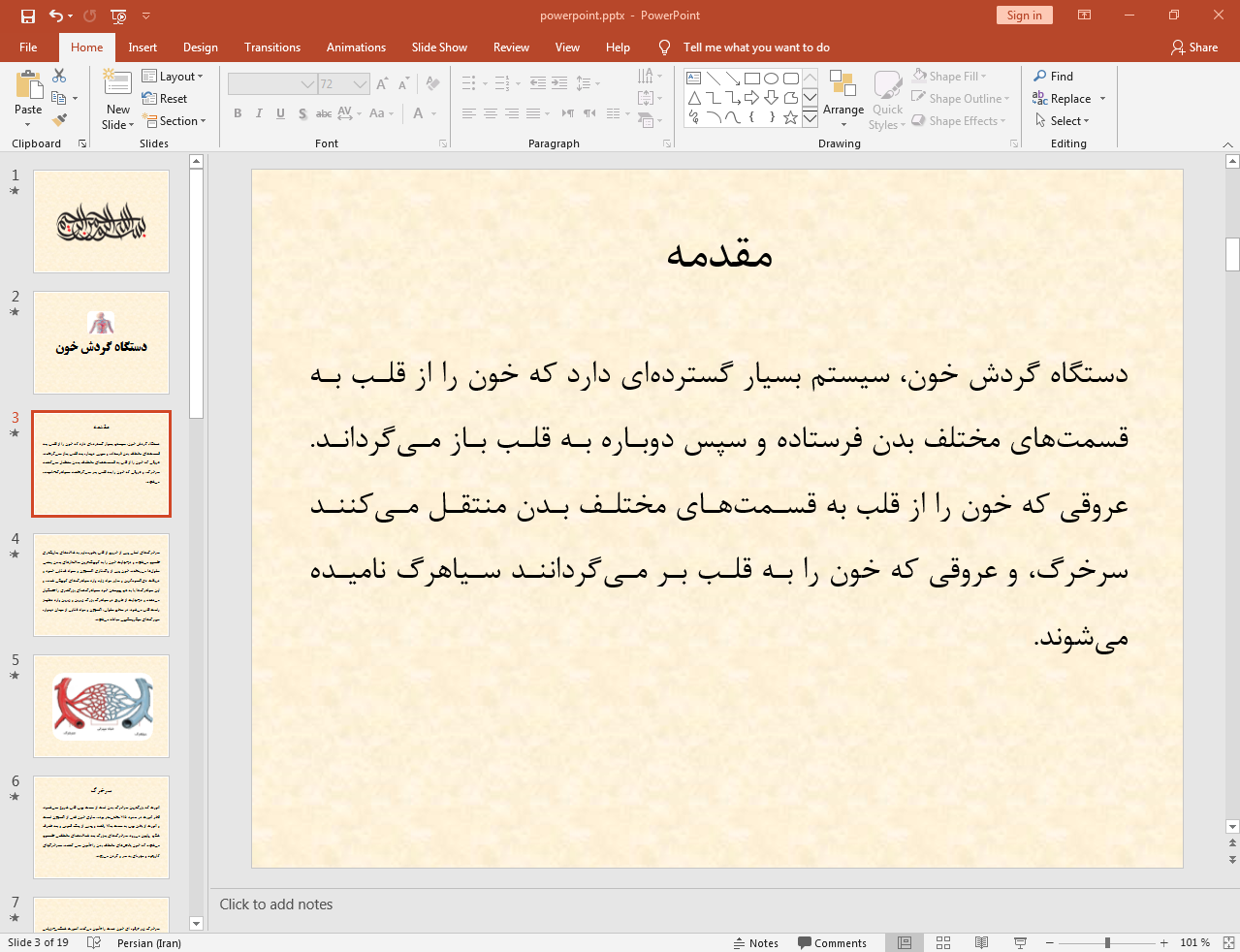Image resolution: width=1240 pixels, height=952 pixels.
Task: Fit slide to current window icon
Action: [x=1228, y=942]
